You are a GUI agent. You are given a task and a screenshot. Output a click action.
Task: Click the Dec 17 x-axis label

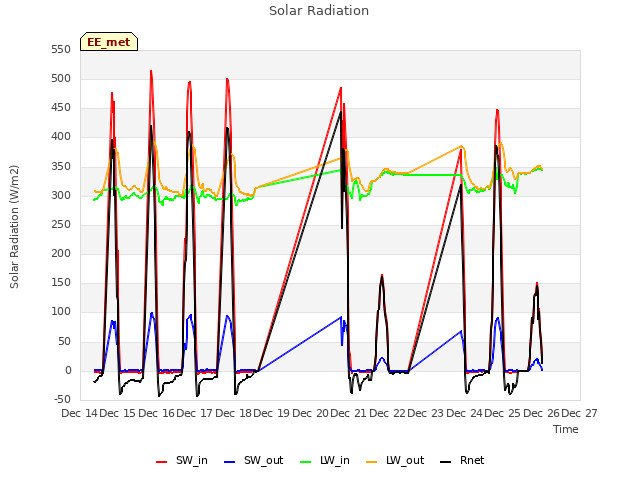[195, 413]
